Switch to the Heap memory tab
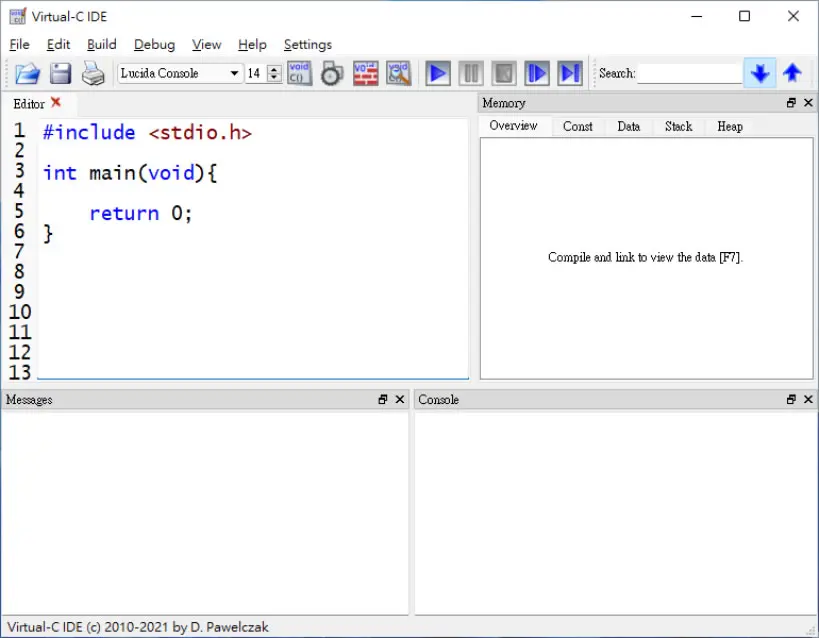This screenshot has width=819, height=638. (730, 126)
